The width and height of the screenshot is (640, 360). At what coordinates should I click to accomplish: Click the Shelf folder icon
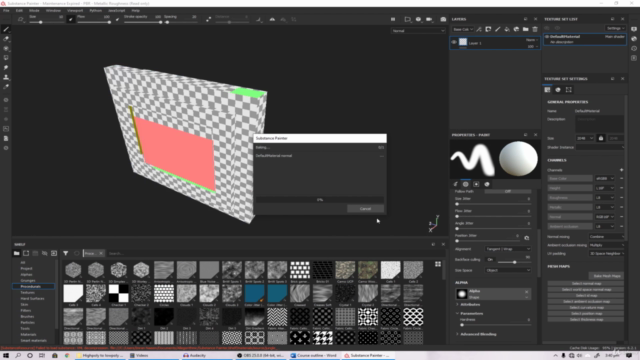click(x=17, y=253)
